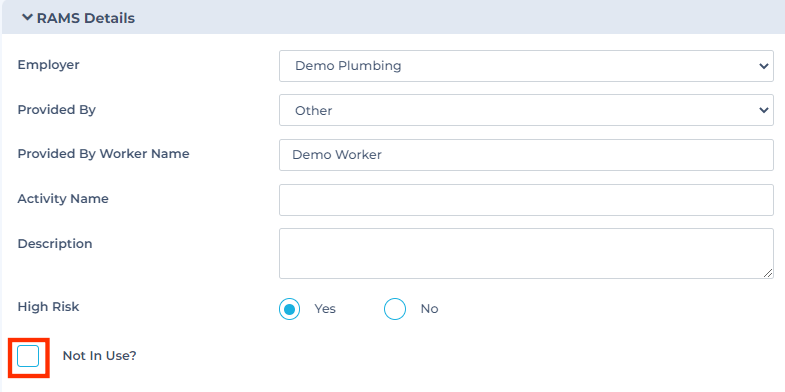
Task: Open the Employer dropdown showing Demo Plumbing
Action: [526, 66]
